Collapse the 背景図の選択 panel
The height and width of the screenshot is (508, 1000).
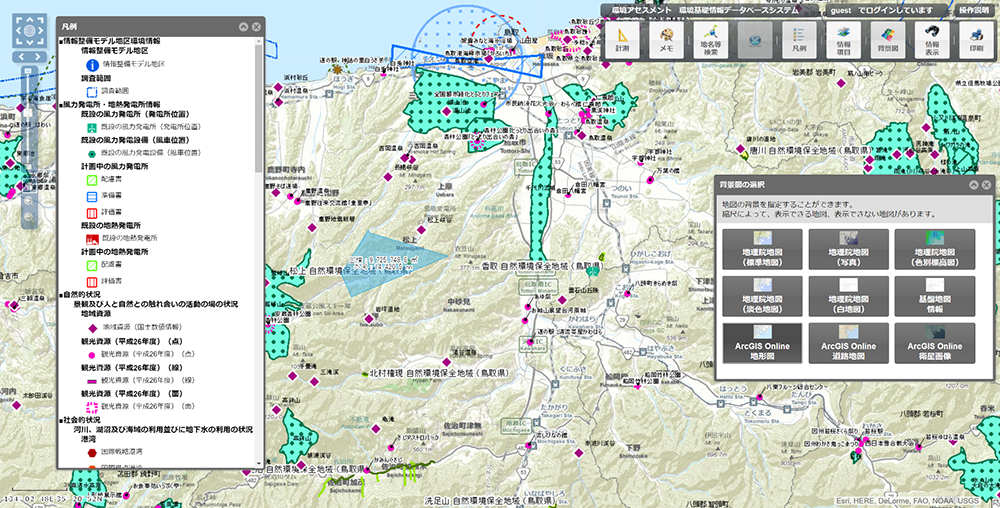(971, 185)
